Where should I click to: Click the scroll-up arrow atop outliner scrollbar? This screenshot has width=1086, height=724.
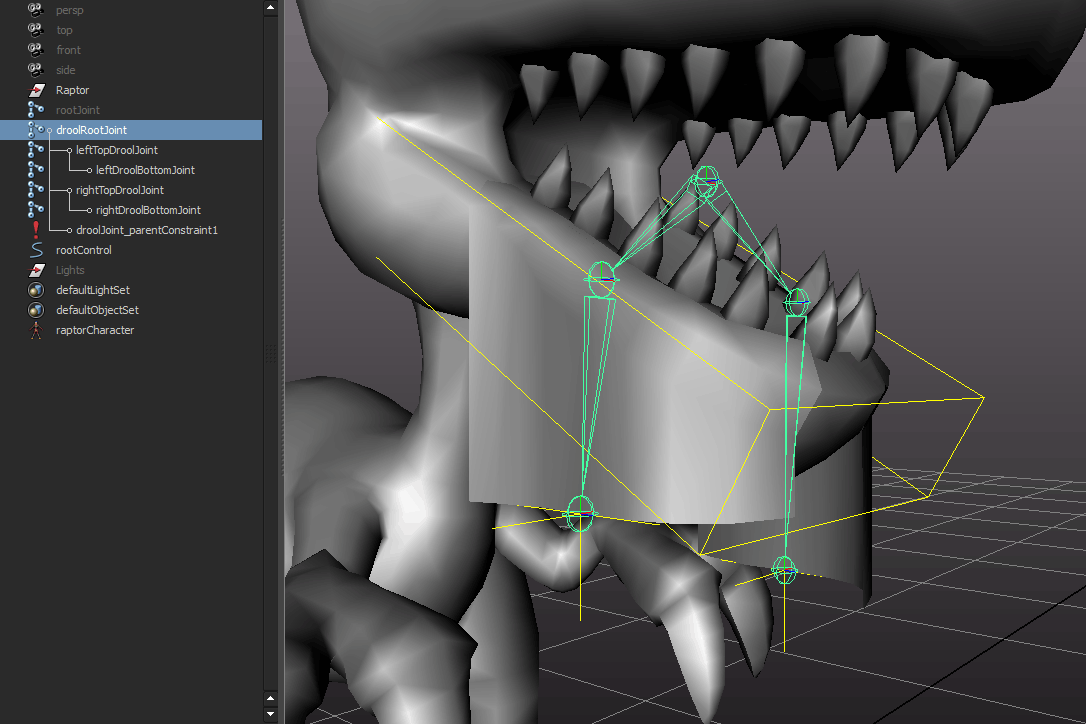(271, 7)
